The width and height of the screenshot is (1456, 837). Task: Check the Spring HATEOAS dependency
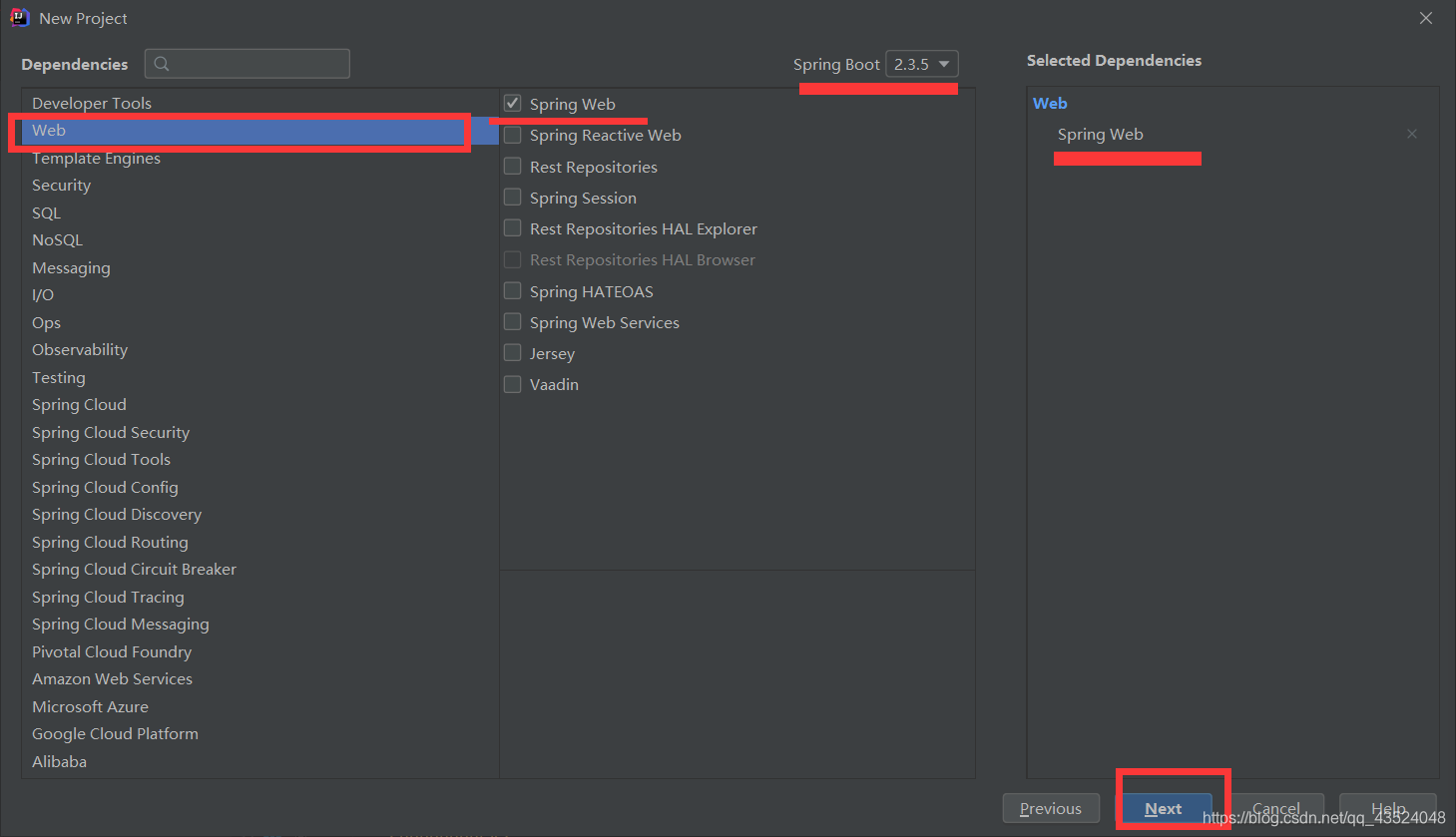[x=513, y=291]
